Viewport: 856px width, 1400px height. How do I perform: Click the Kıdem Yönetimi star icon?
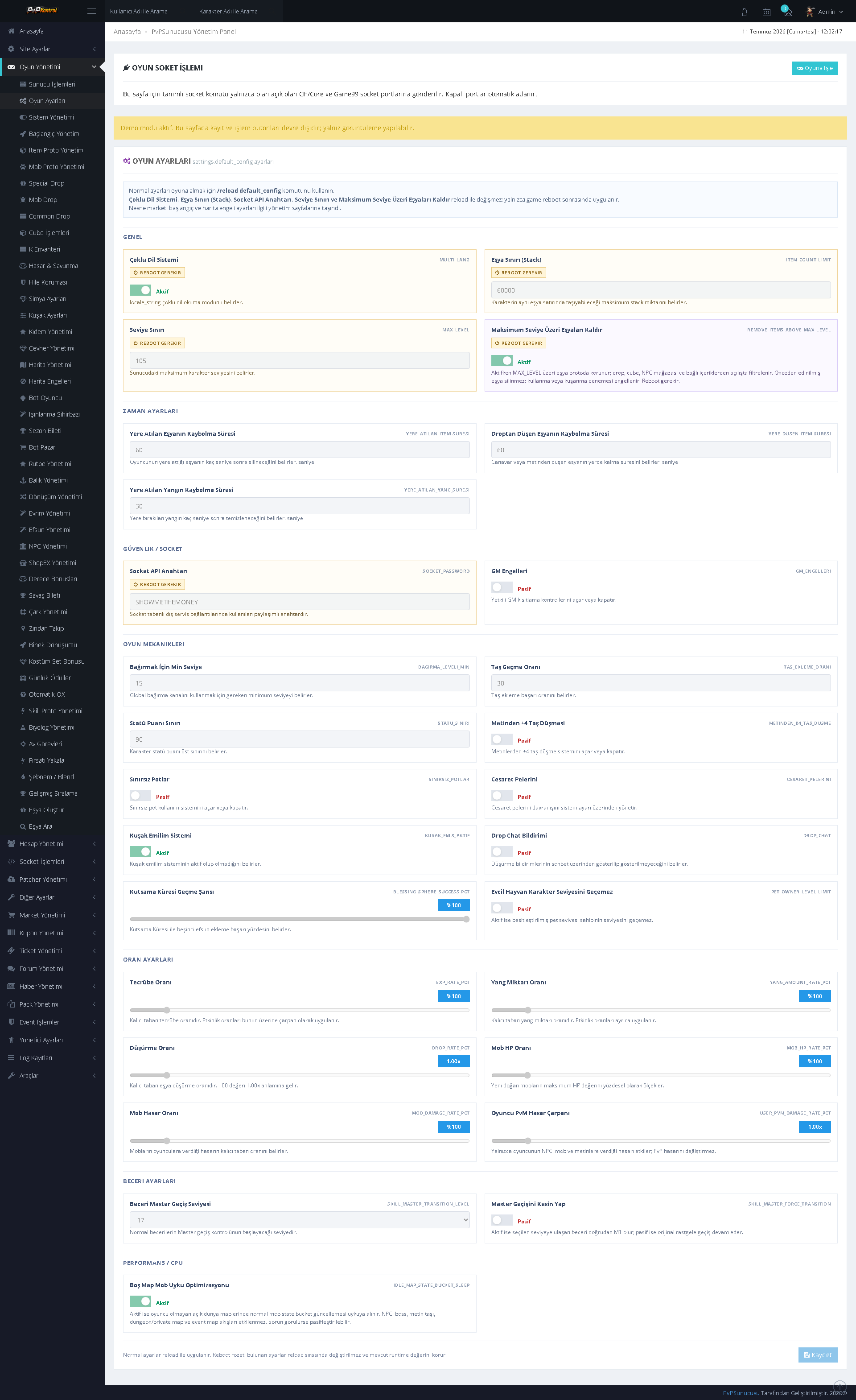pyautogui.click(x=23, y=331)
